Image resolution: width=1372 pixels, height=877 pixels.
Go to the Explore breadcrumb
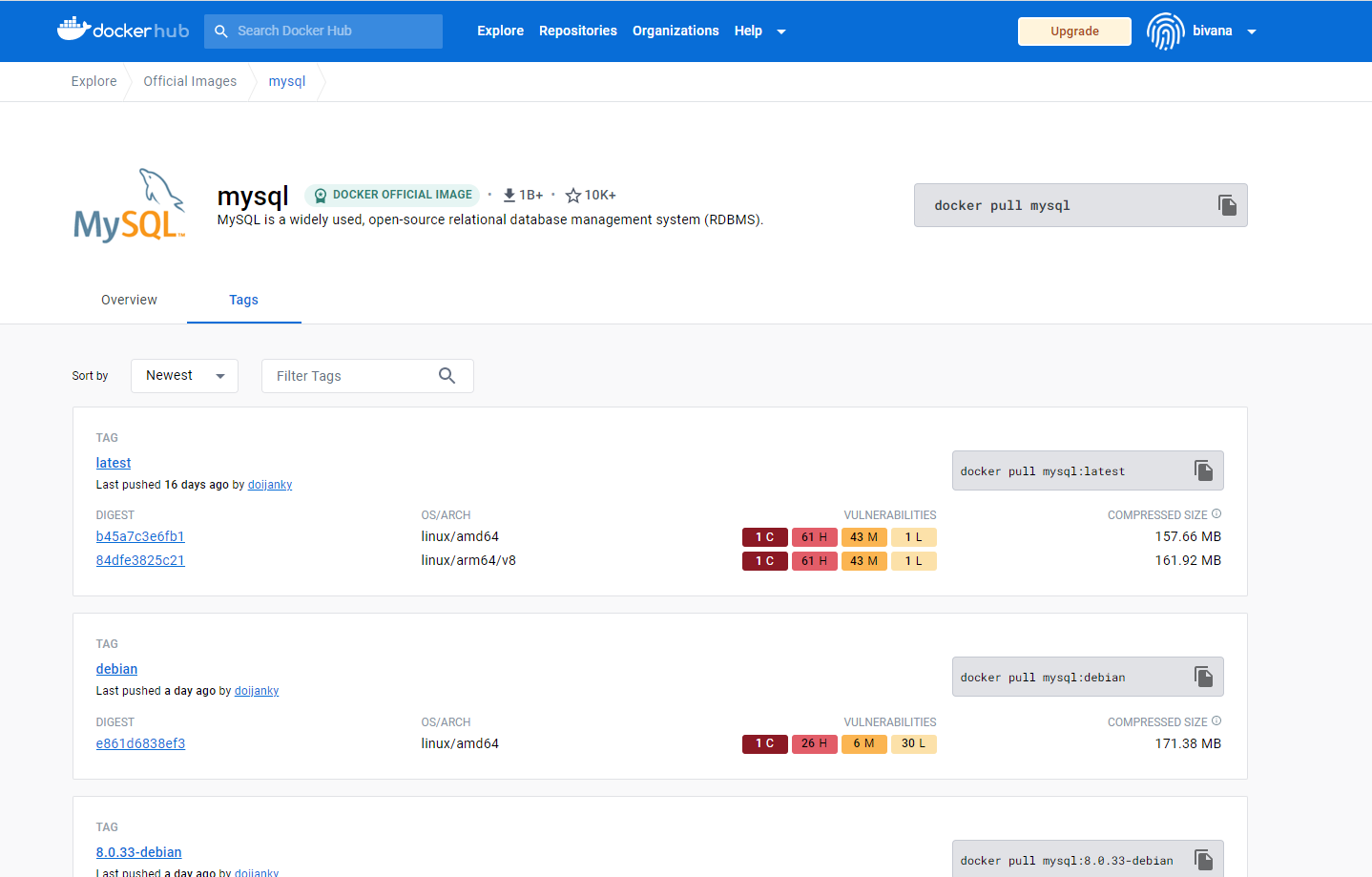coord(94,81)
